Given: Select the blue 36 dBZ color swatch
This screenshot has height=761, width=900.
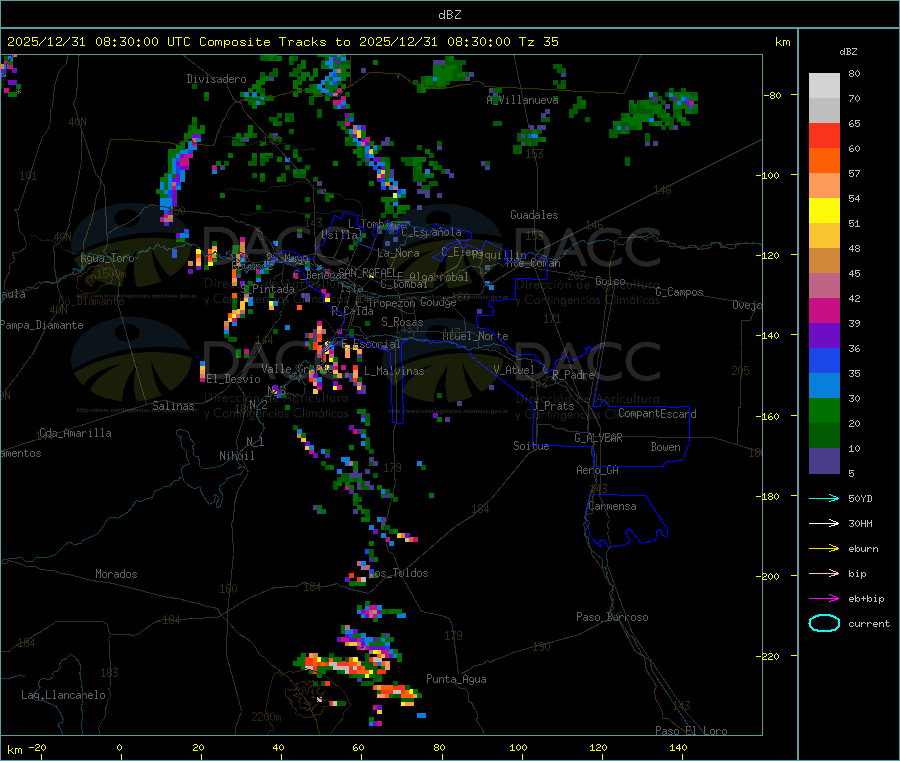Looking at the screenshot, I should pyautogui.click(x=824, y=360).
